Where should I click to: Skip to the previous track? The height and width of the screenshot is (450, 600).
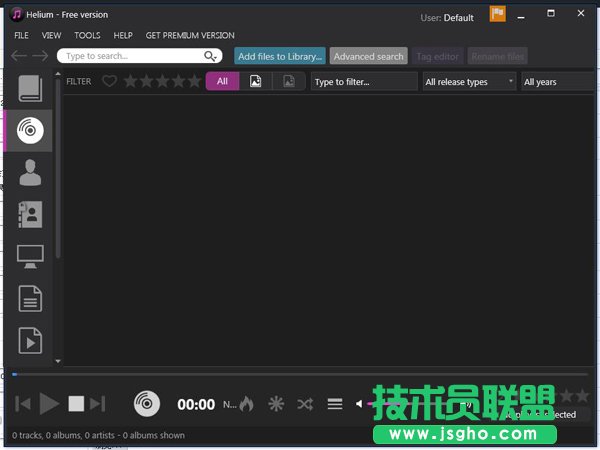[23, 404]
